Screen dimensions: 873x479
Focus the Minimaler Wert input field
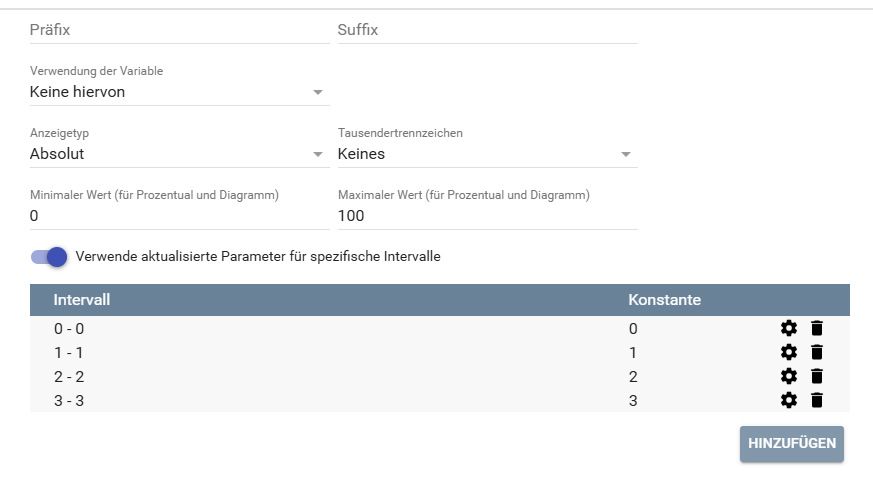pos(179,216)
